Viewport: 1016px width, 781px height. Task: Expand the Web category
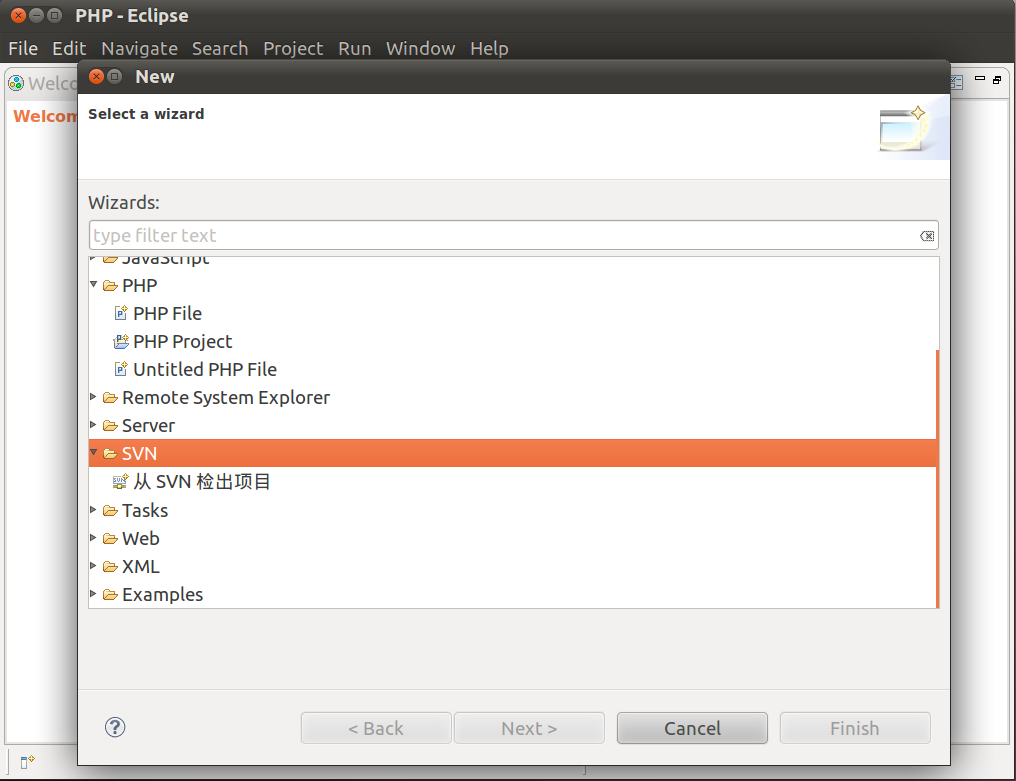93,537
